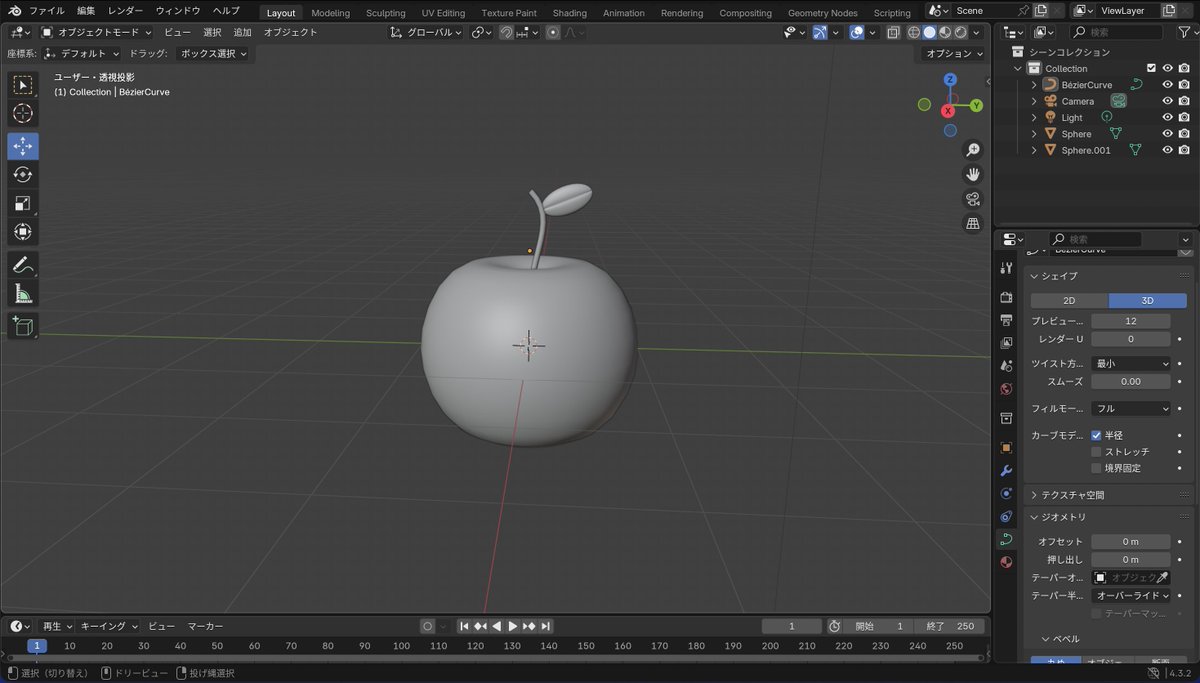Viewport: 1200px width, 683px height.
Task: Open the ファイル menu
Action: click(46, 11)
